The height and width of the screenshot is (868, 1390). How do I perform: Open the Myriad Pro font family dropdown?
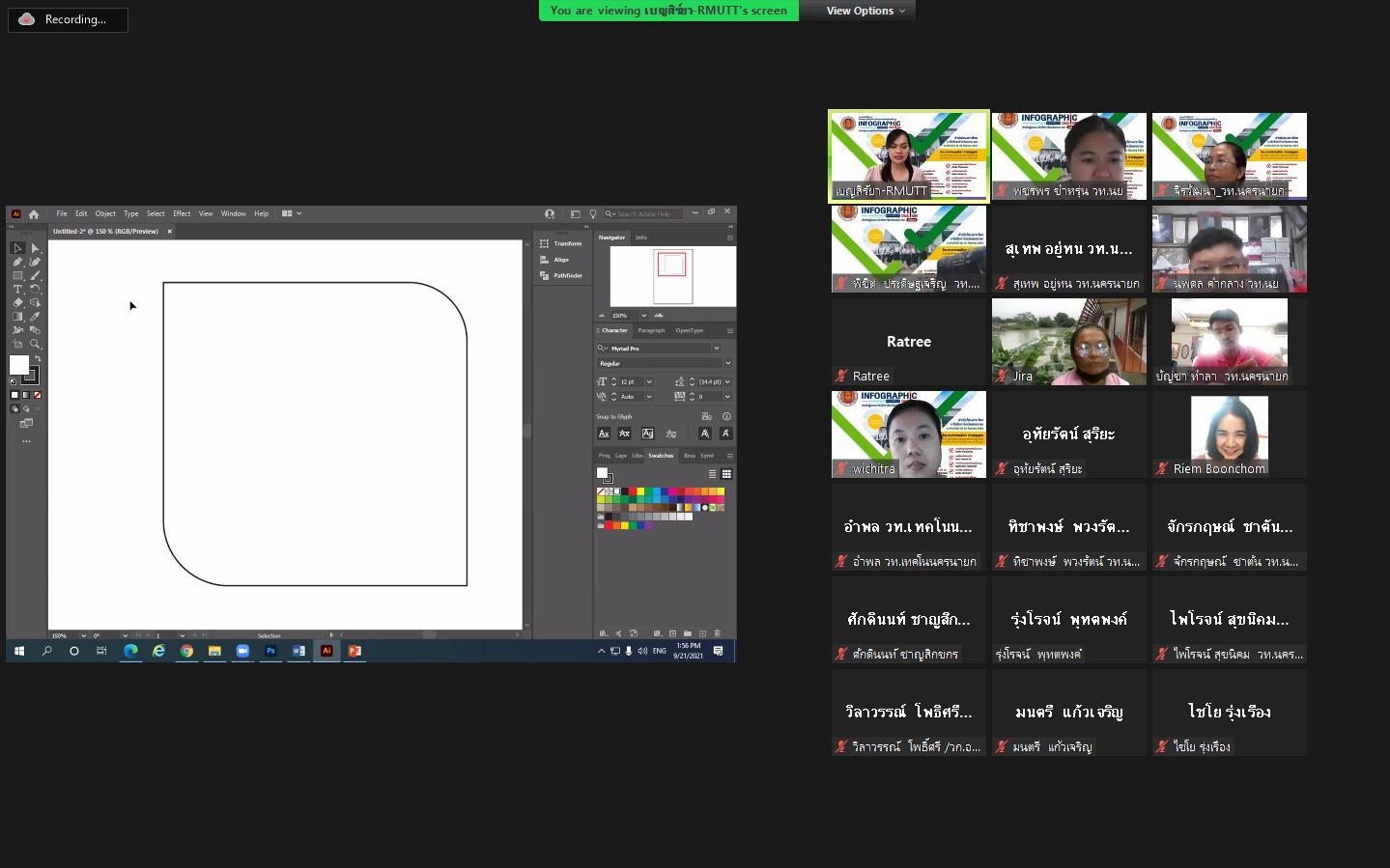pos(716,349)
